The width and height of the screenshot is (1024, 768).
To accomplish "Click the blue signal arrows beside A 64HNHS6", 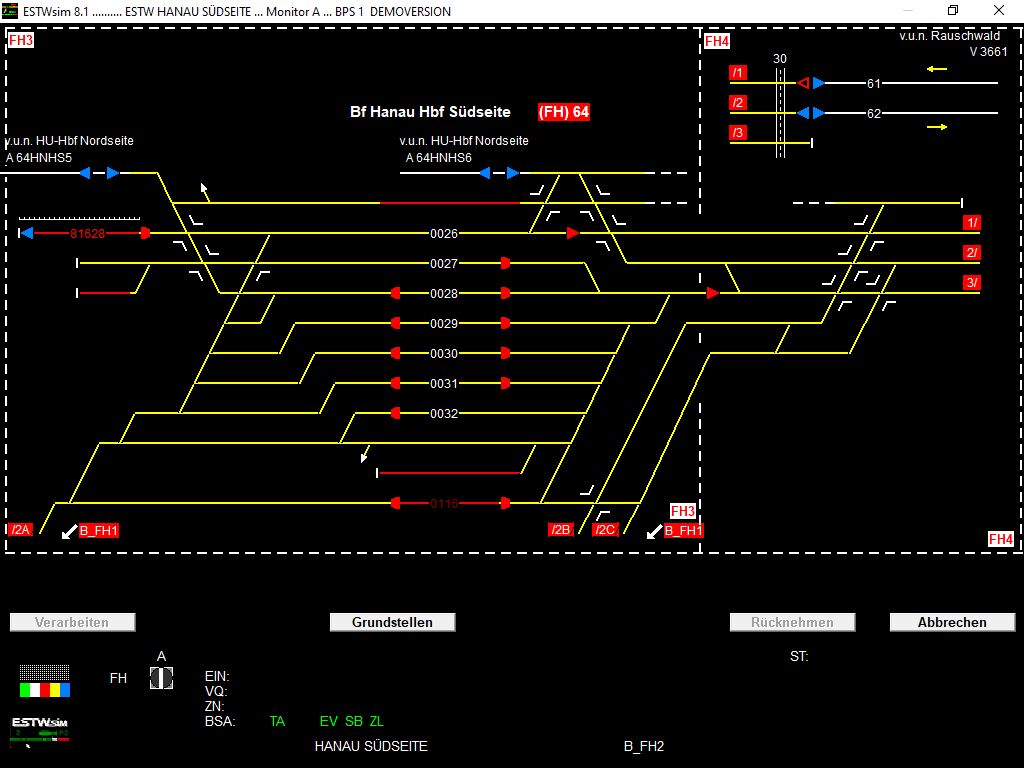I will pyautogui.click(x=499, y=172).
